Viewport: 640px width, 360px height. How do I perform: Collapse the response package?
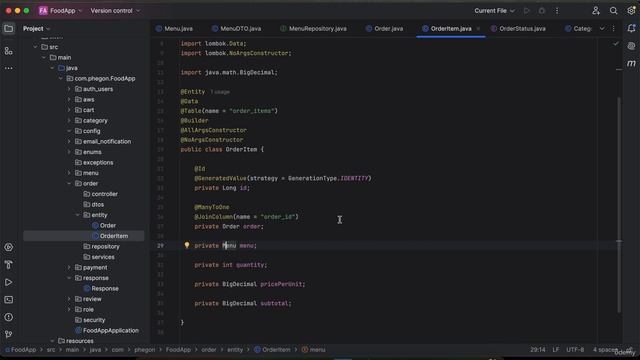(x=69, y=278)
